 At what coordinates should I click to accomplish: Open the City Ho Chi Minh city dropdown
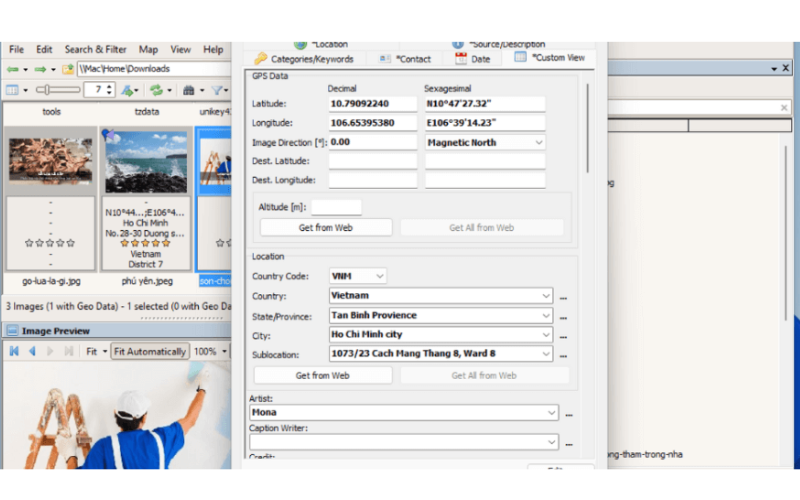546,335
